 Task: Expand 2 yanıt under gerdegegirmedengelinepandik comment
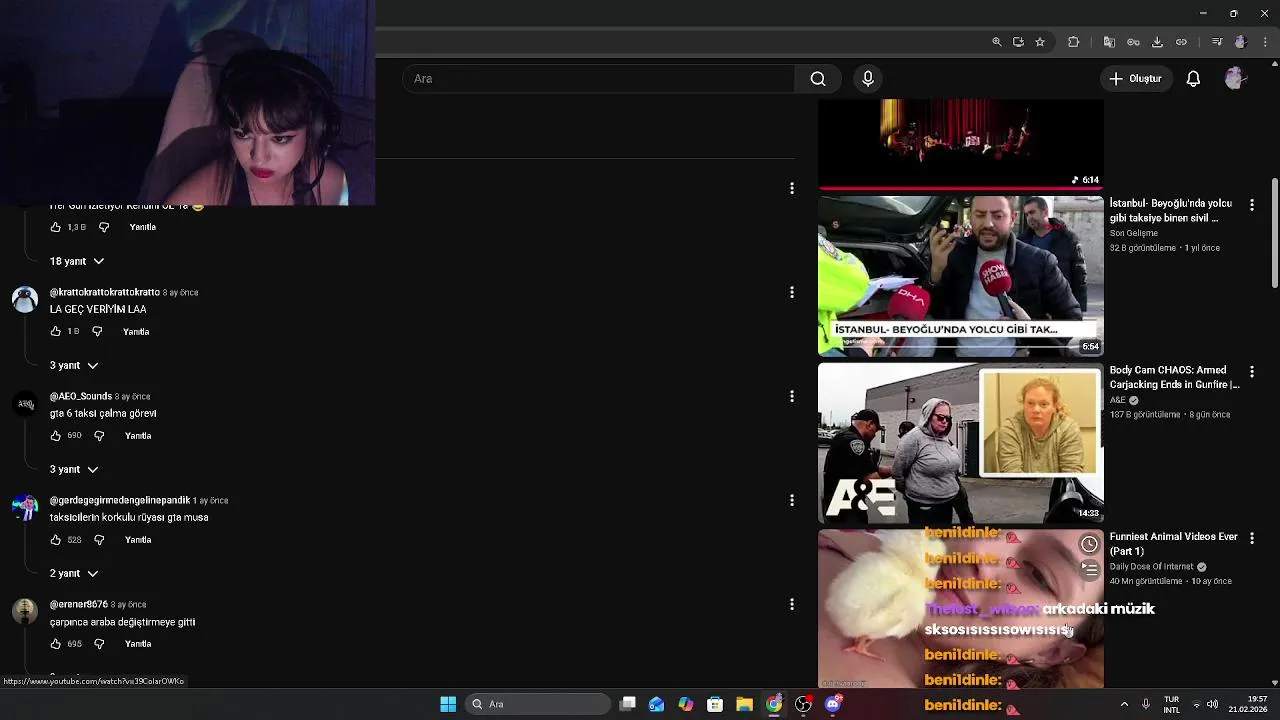click(x=74, y=573)
